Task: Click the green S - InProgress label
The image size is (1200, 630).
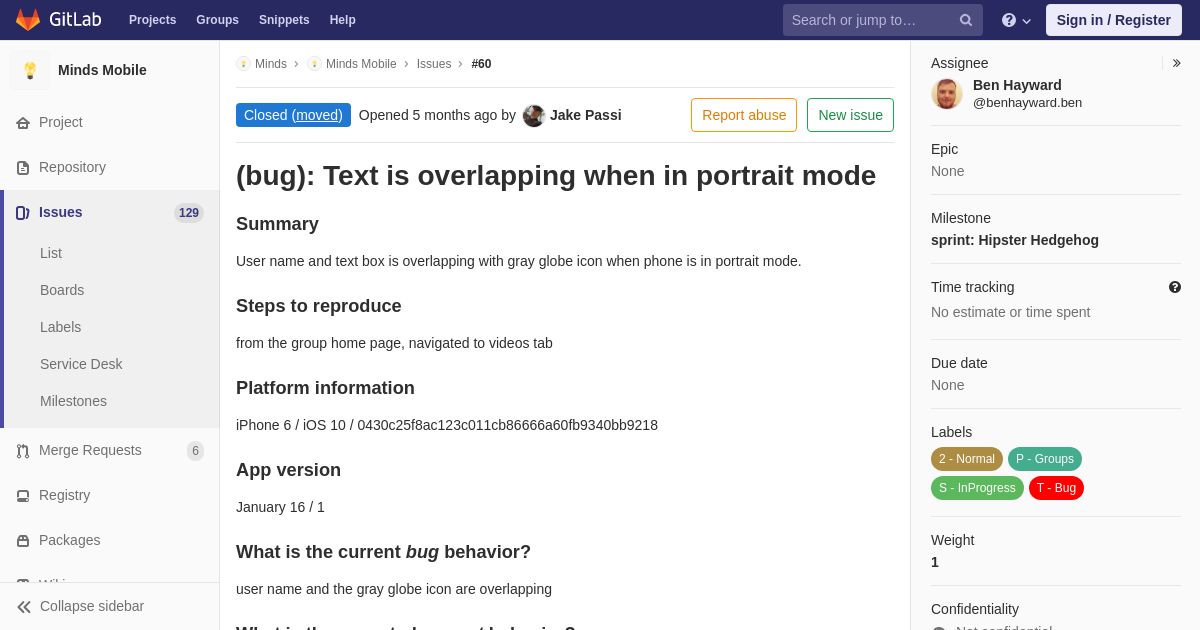Action: coord(977,488)
